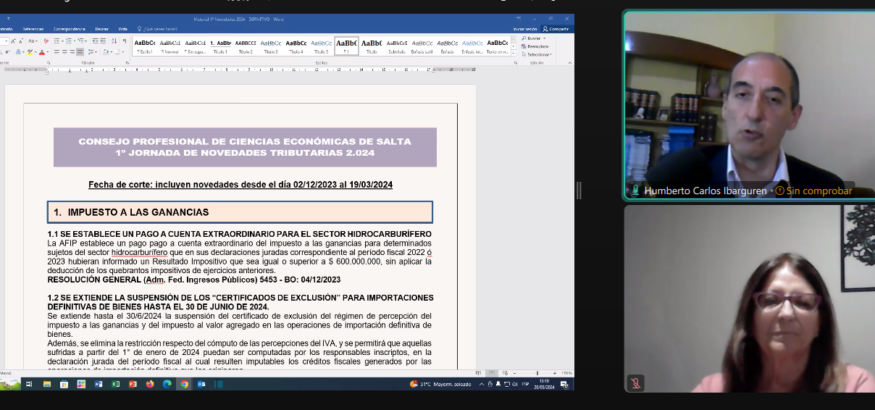Click the zoom out minus button
The image size is (875, 410).
(x=515, y=373)
